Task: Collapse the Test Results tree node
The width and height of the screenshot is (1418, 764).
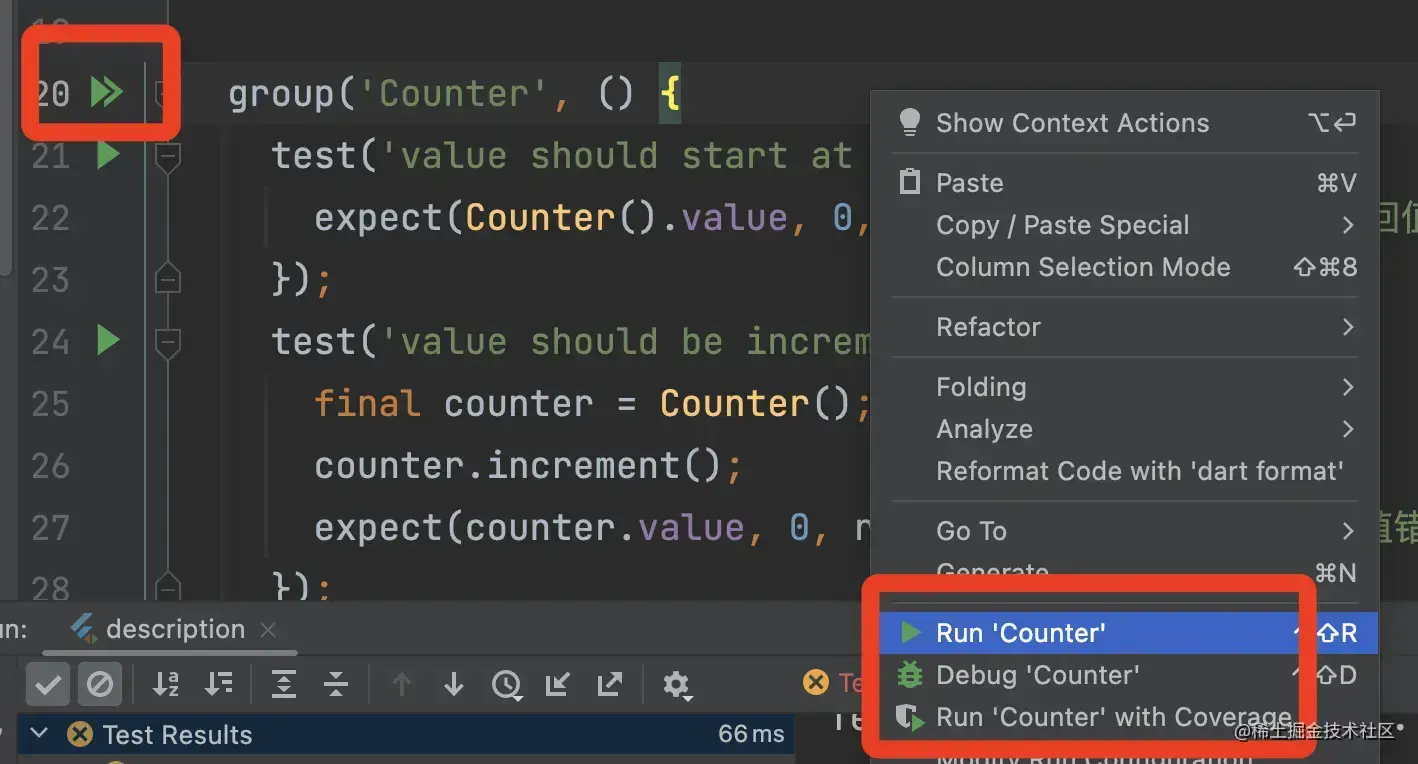Action: pos(40,733)
